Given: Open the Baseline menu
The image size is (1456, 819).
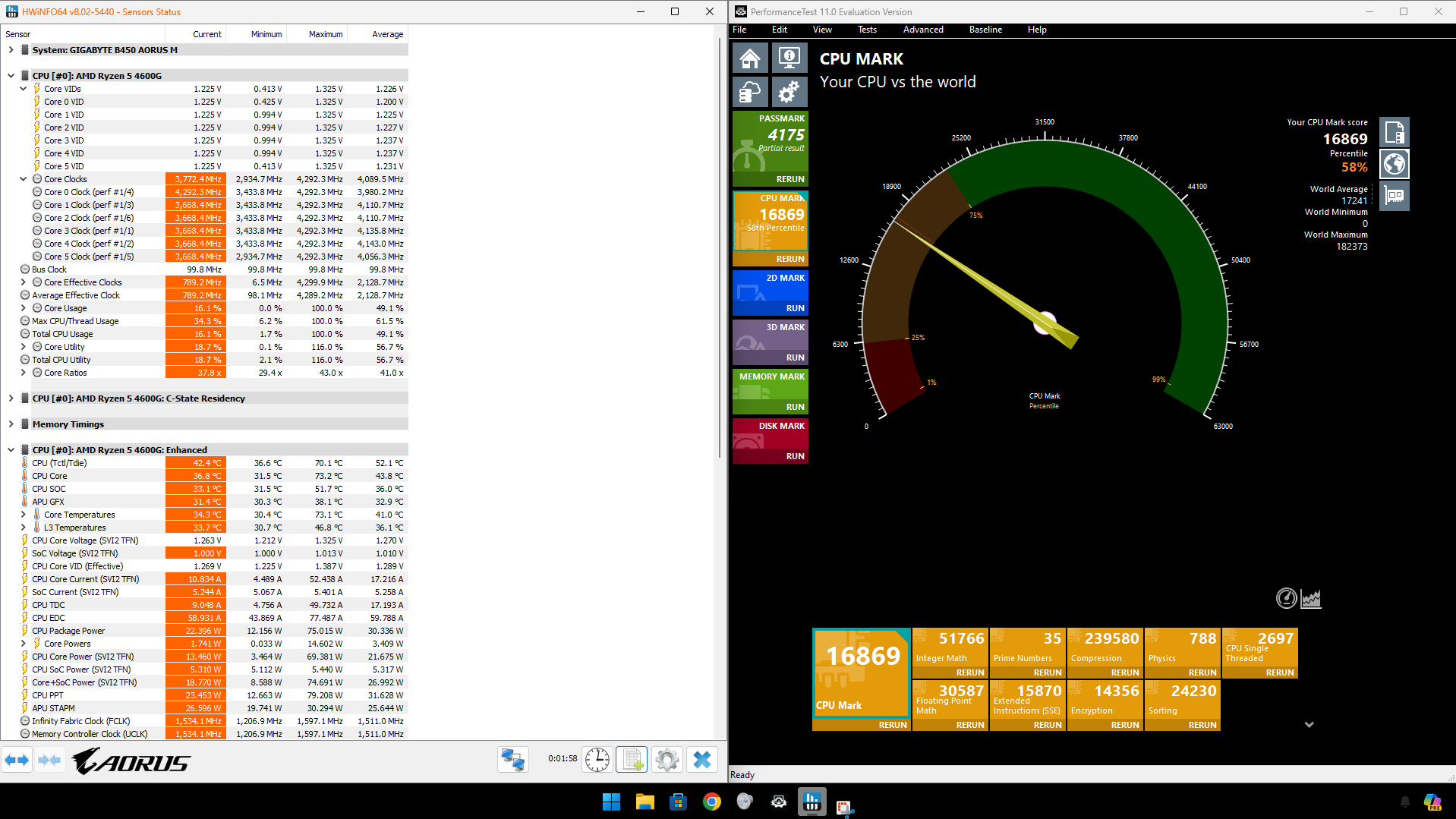Looking at the screenshot, I should 985,30.
